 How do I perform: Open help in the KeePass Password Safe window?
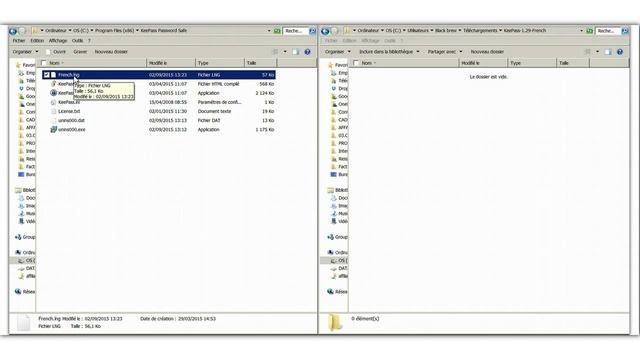(307, 52)
